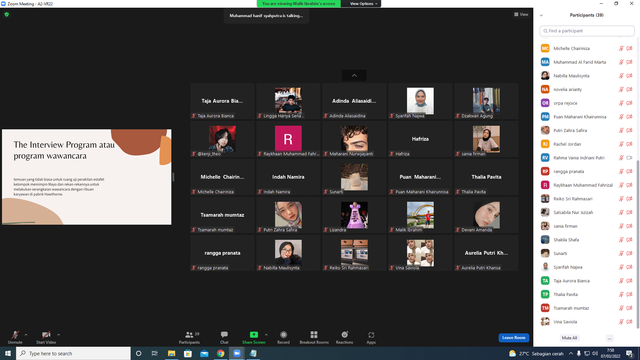The width and height of the screenshot is (640, 360).
Task: Open Mail app from the taskbar
Action: (x=204, y=353)
